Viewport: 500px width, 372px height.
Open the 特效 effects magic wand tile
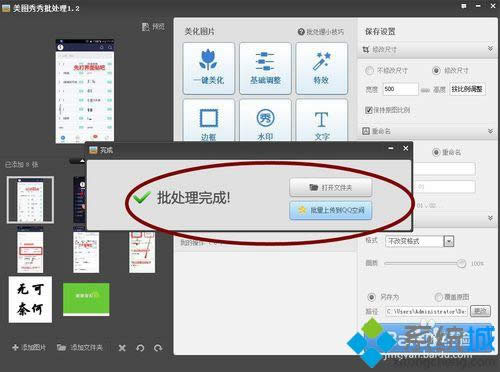322,68
